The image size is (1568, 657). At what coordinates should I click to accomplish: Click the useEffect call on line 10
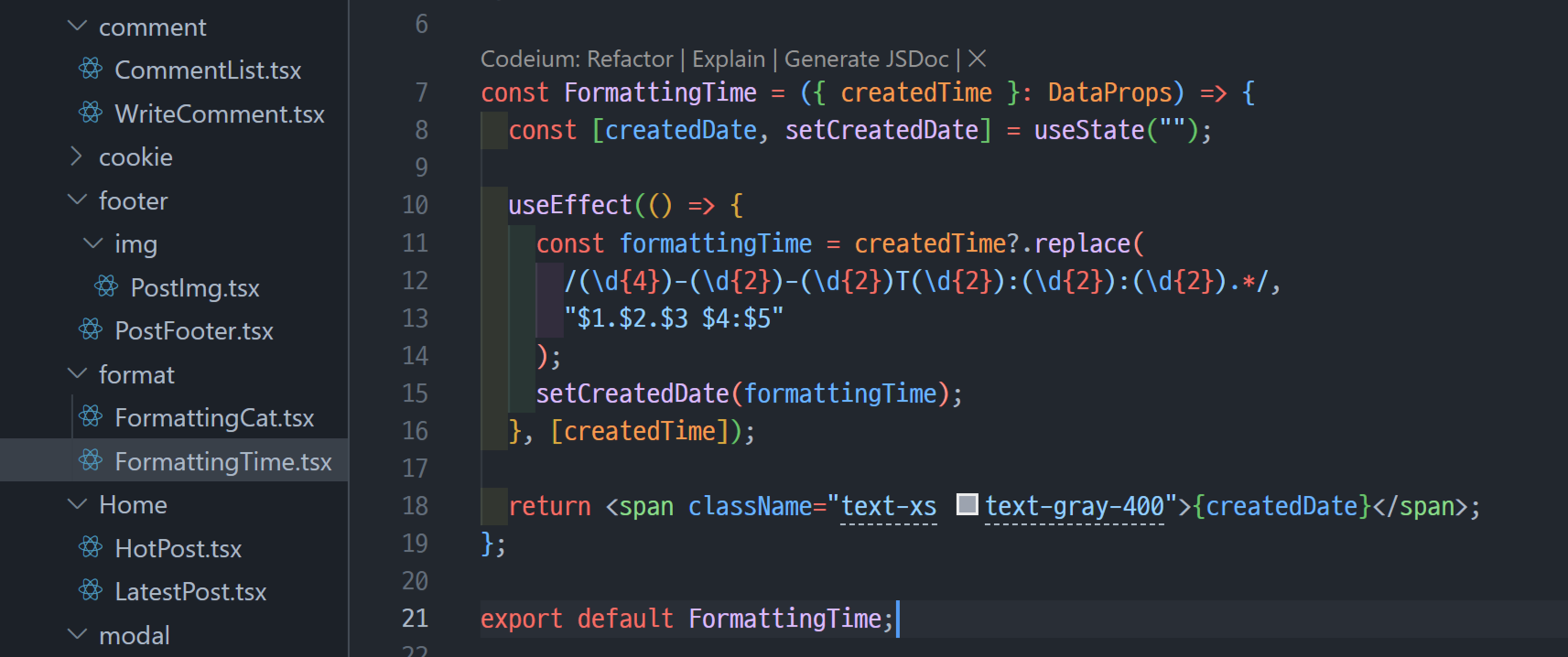point(570,205)
